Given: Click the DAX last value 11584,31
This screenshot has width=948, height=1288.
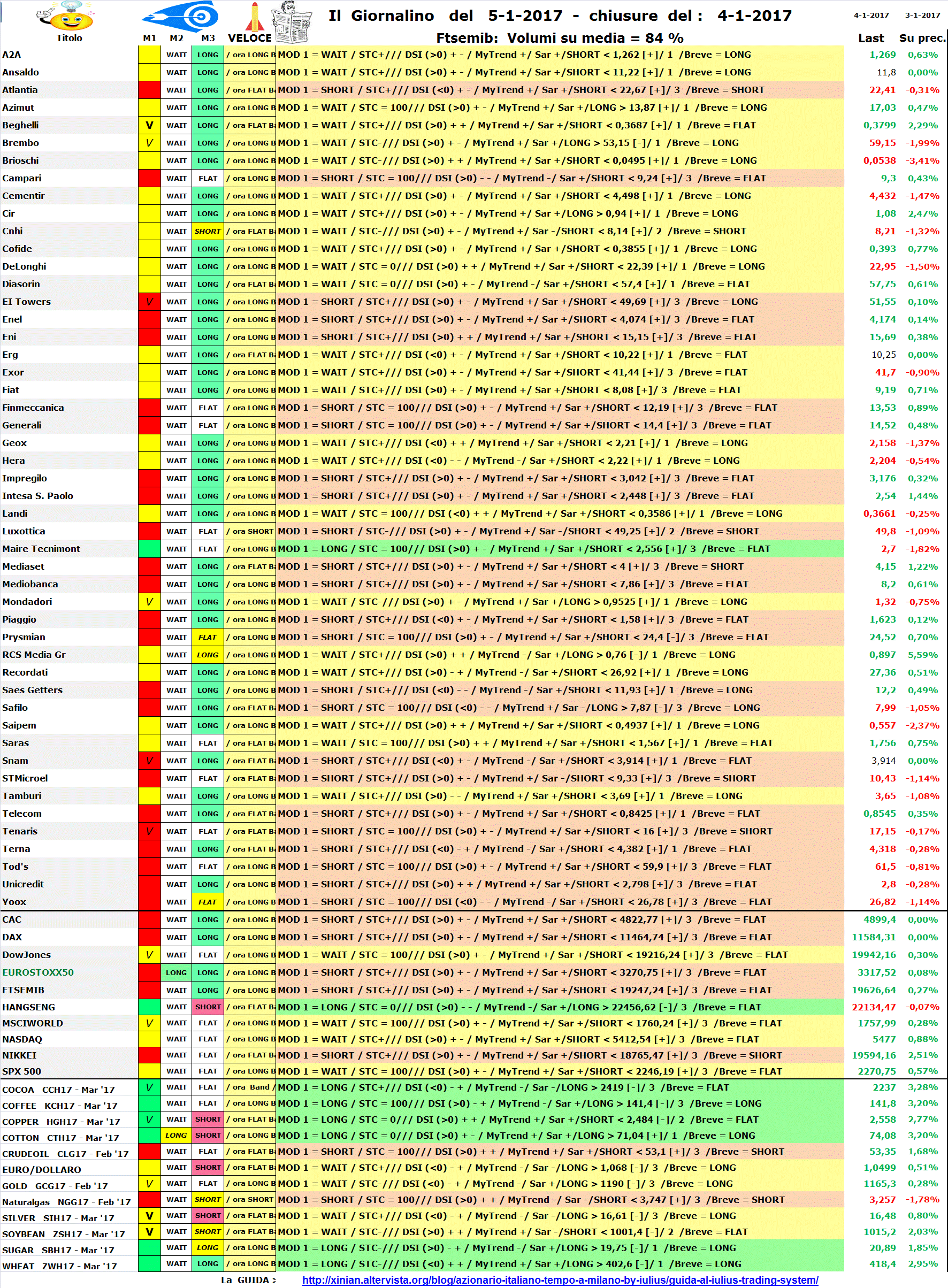Looking at the screenshot, I should click(874, 937).
